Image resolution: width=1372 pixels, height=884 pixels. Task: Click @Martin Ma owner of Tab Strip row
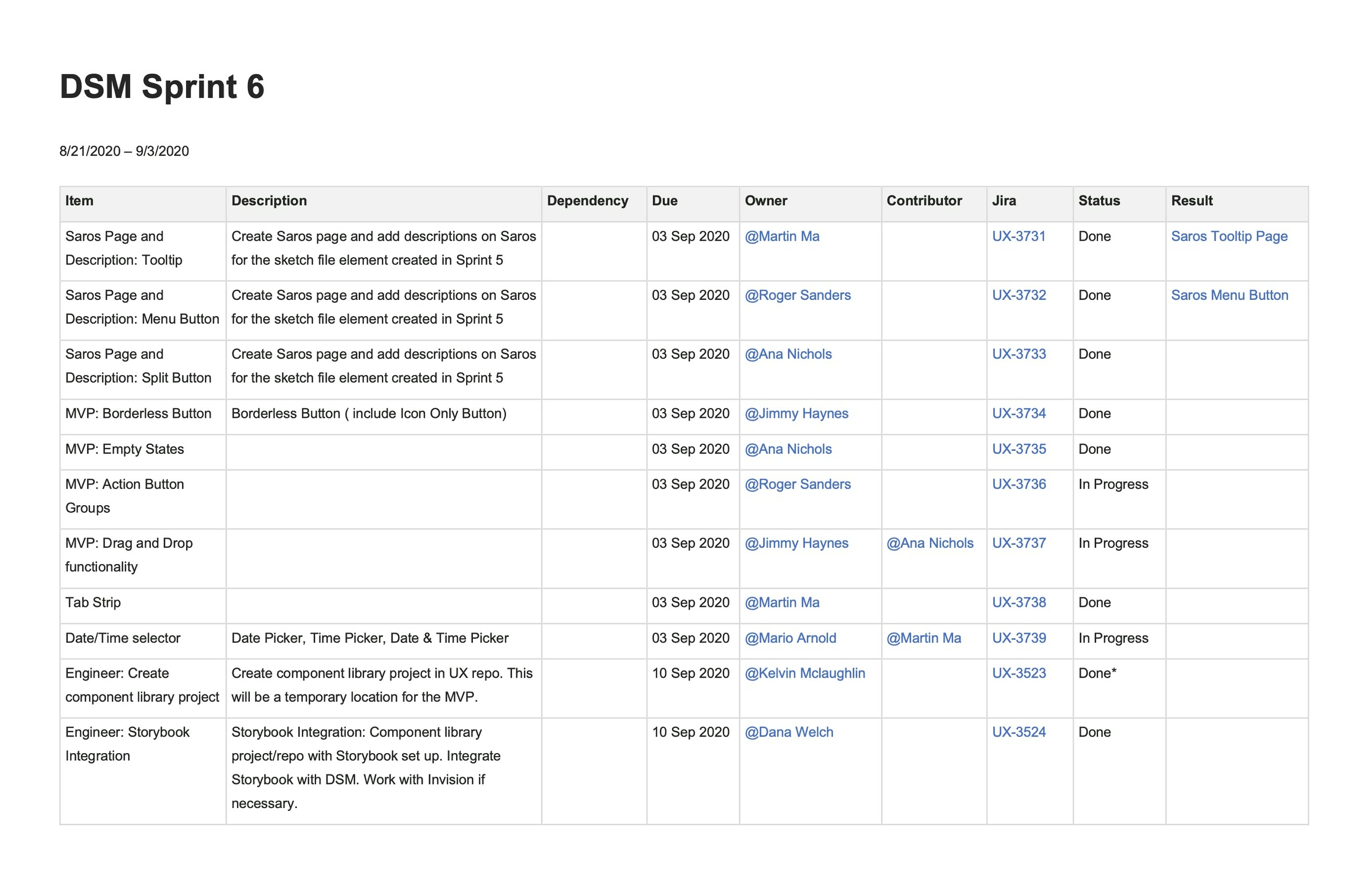tap(782, 602)
